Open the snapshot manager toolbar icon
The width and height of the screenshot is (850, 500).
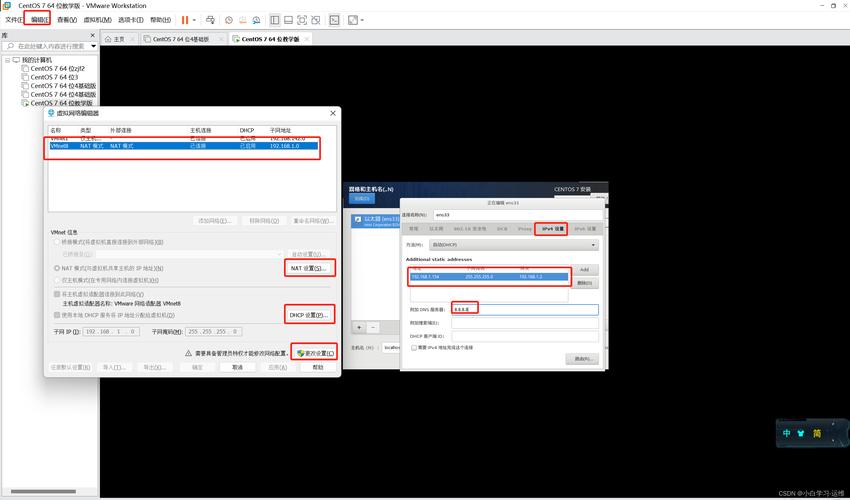point(256,20)
